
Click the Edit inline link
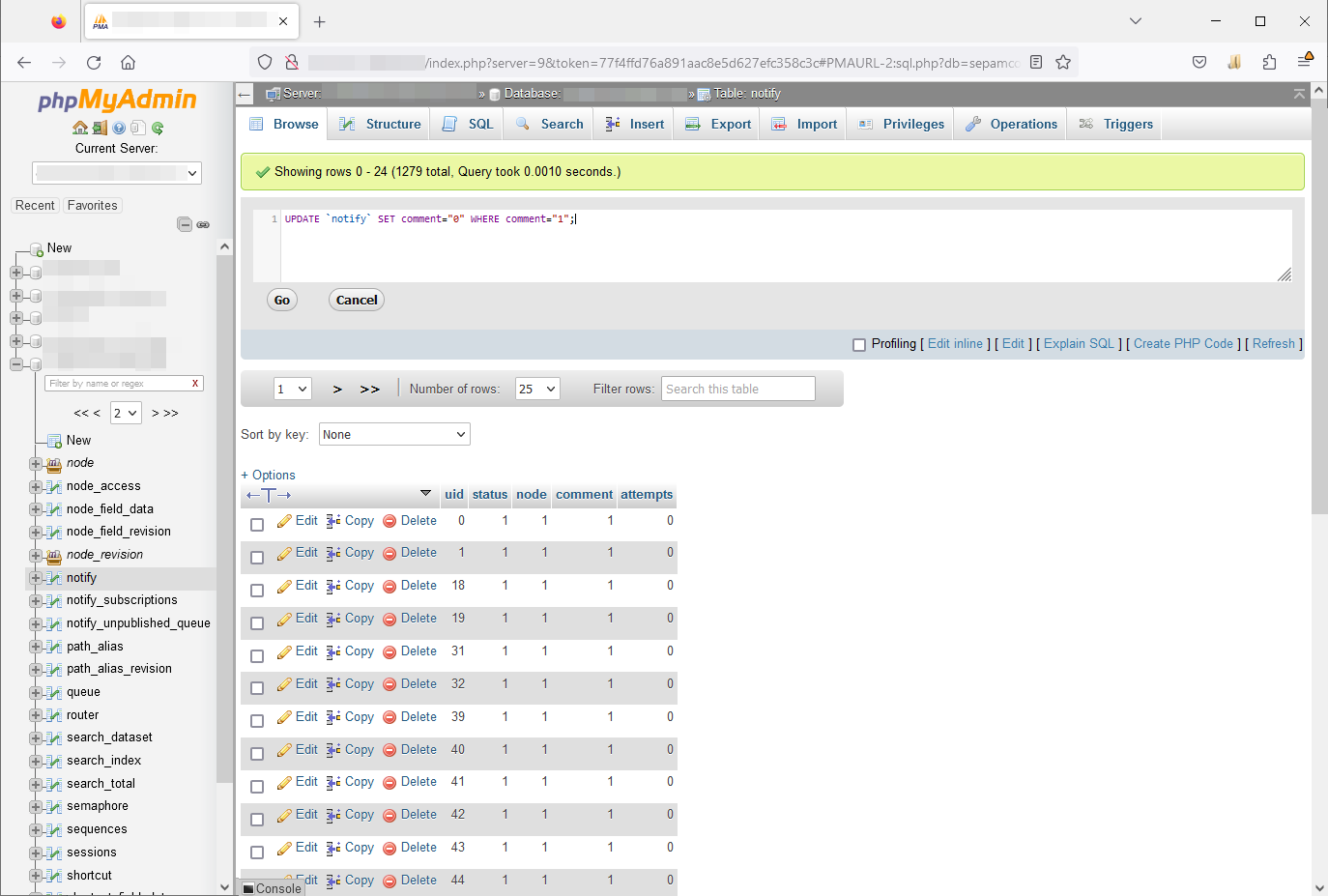point(955,344)
